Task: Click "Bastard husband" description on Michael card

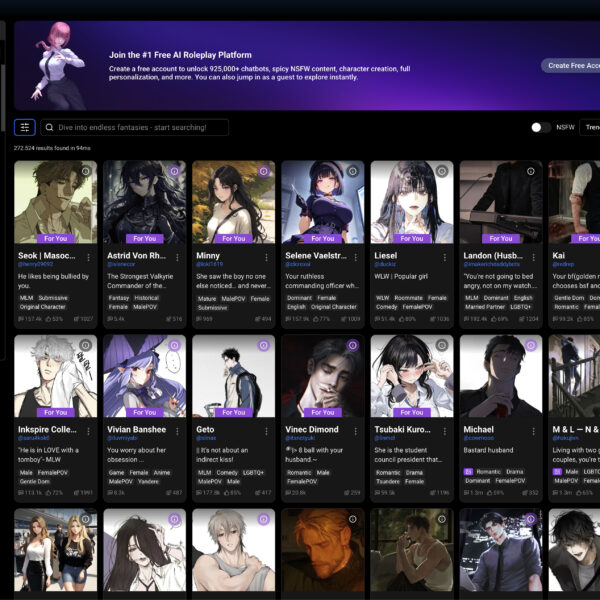Action: pos(488,450)
